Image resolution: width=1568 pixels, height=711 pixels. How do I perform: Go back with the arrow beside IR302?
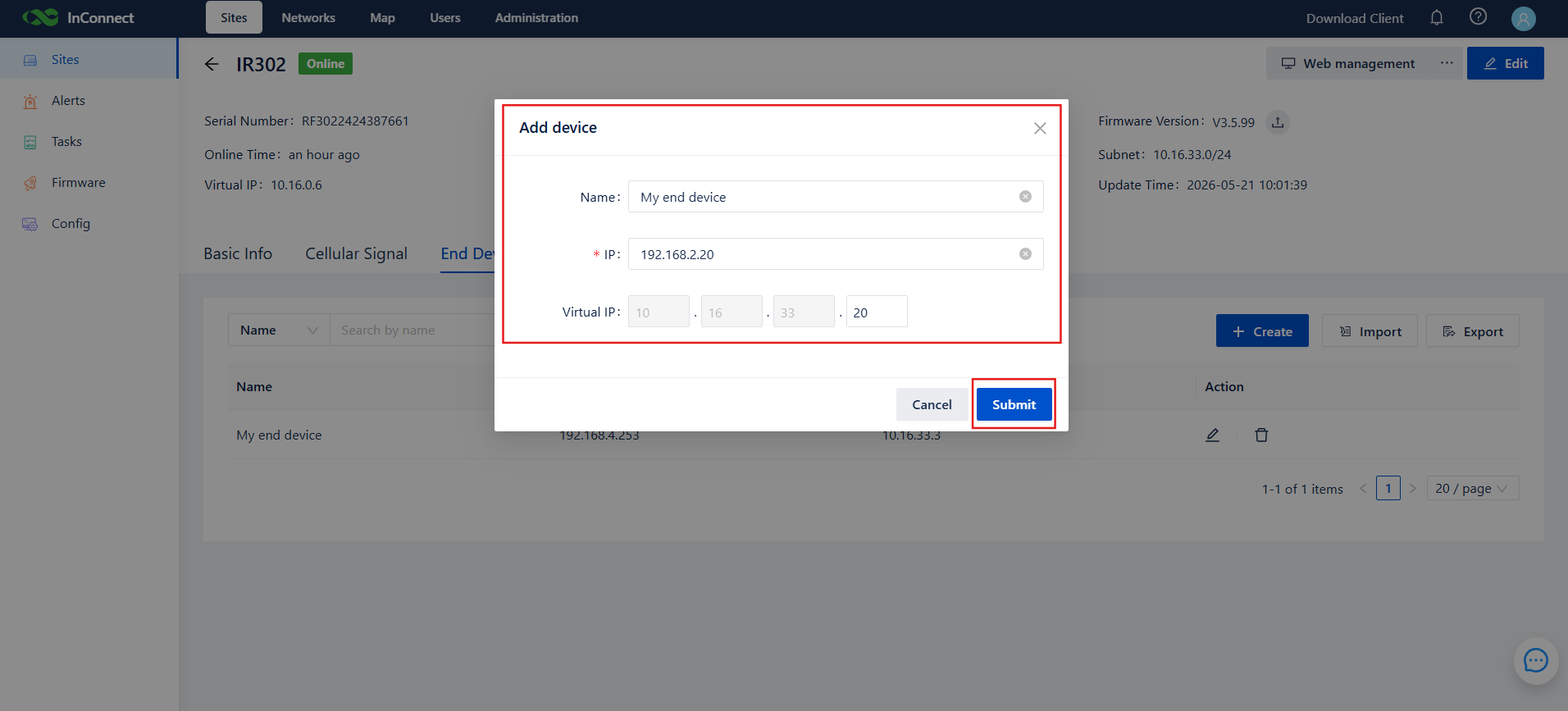click(212, 64)
